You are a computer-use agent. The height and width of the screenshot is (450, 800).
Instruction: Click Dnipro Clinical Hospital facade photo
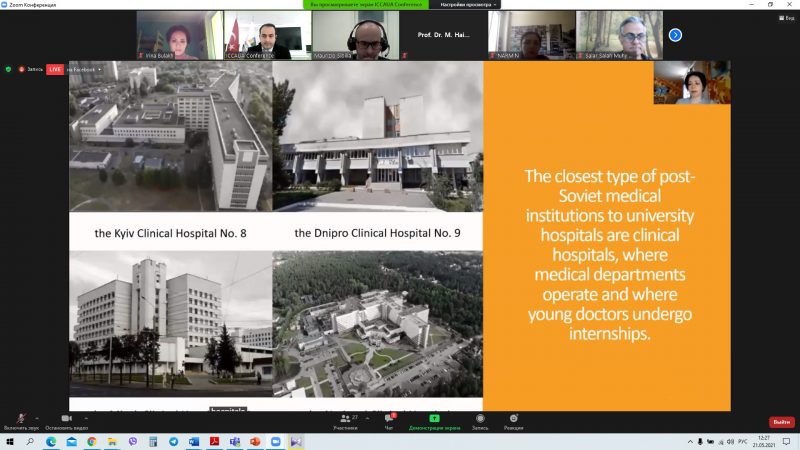[x=378, y=136]
